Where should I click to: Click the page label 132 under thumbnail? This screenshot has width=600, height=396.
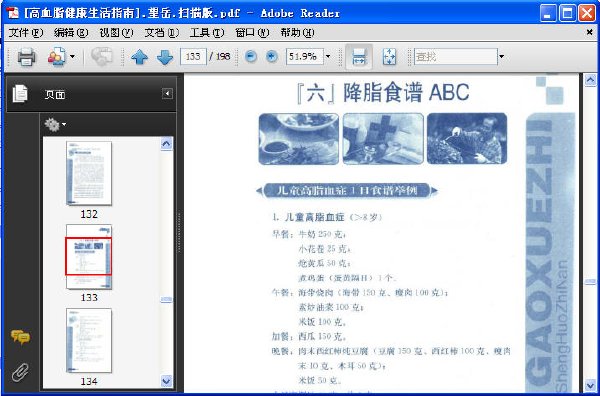(89, 214)
